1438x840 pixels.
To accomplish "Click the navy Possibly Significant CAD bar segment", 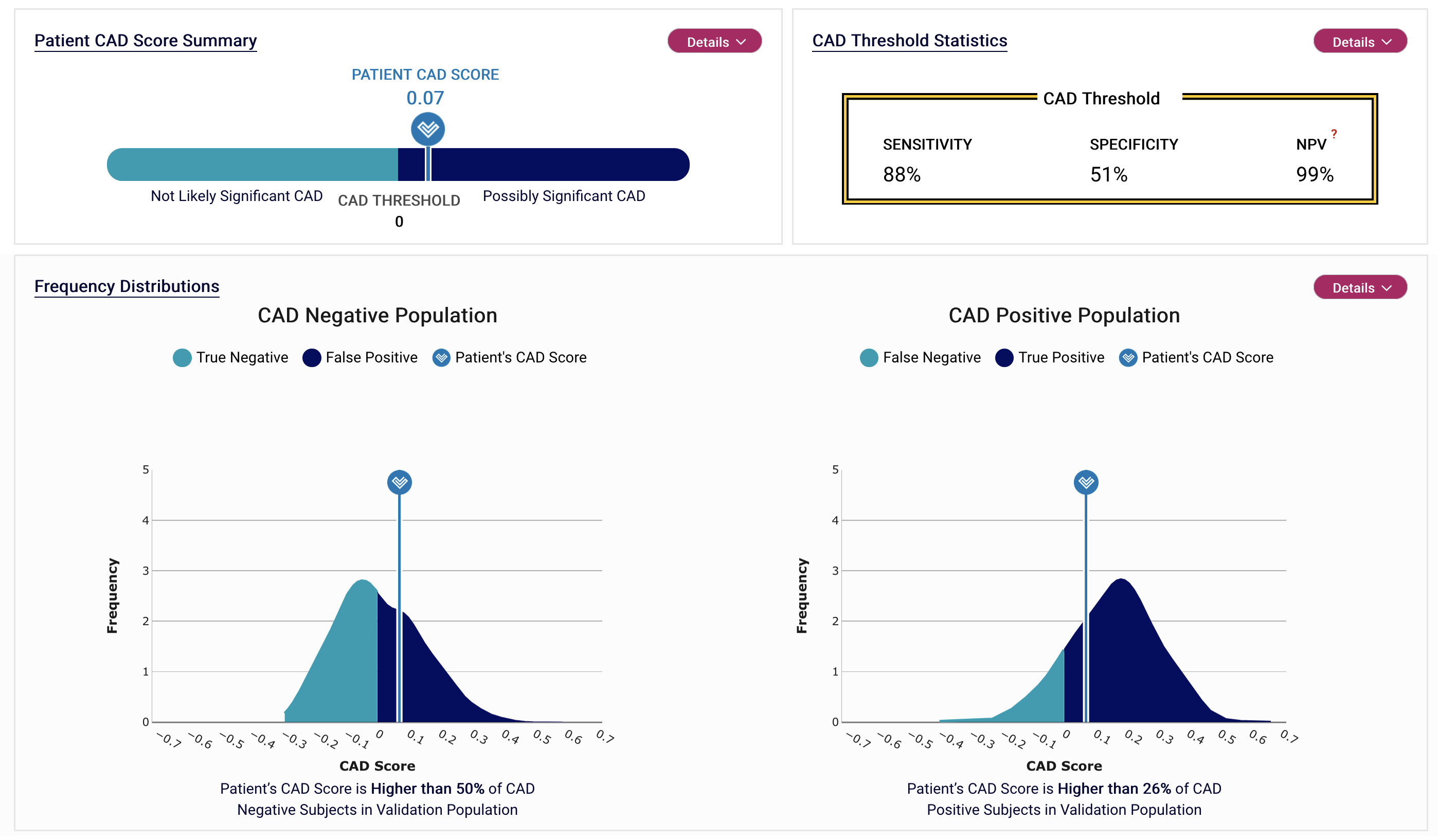I will 559,165.
